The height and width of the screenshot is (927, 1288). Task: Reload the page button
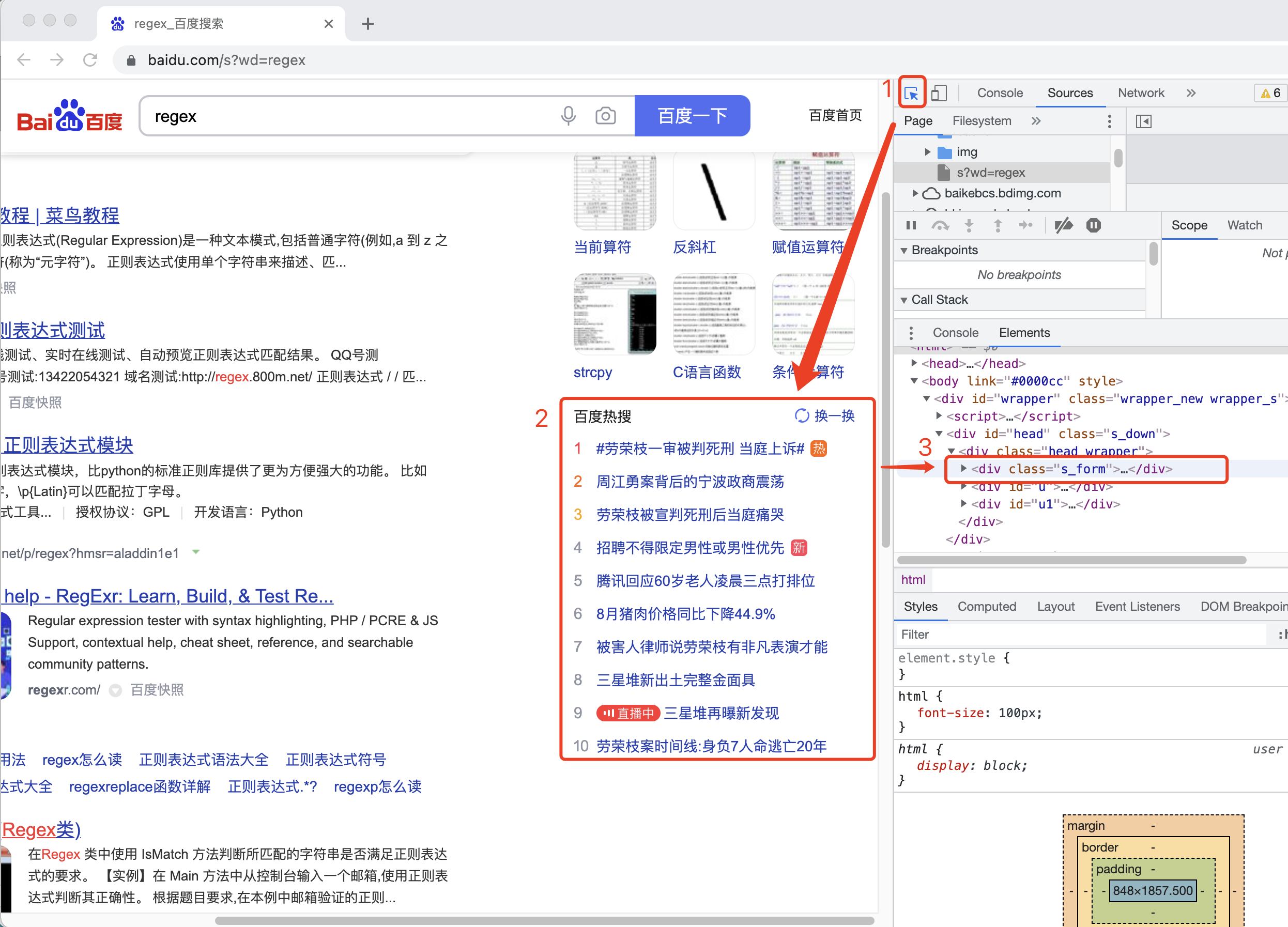coord(90,59)
